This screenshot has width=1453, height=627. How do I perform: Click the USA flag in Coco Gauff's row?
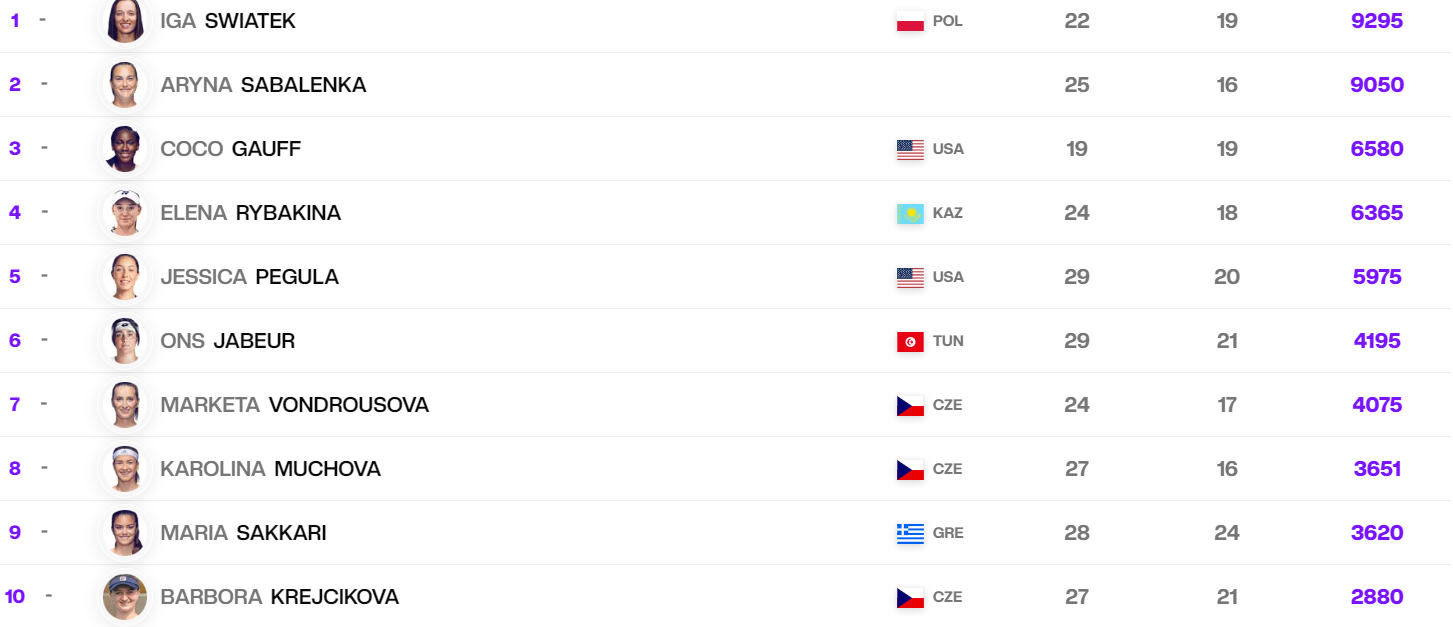coord(910,149)
